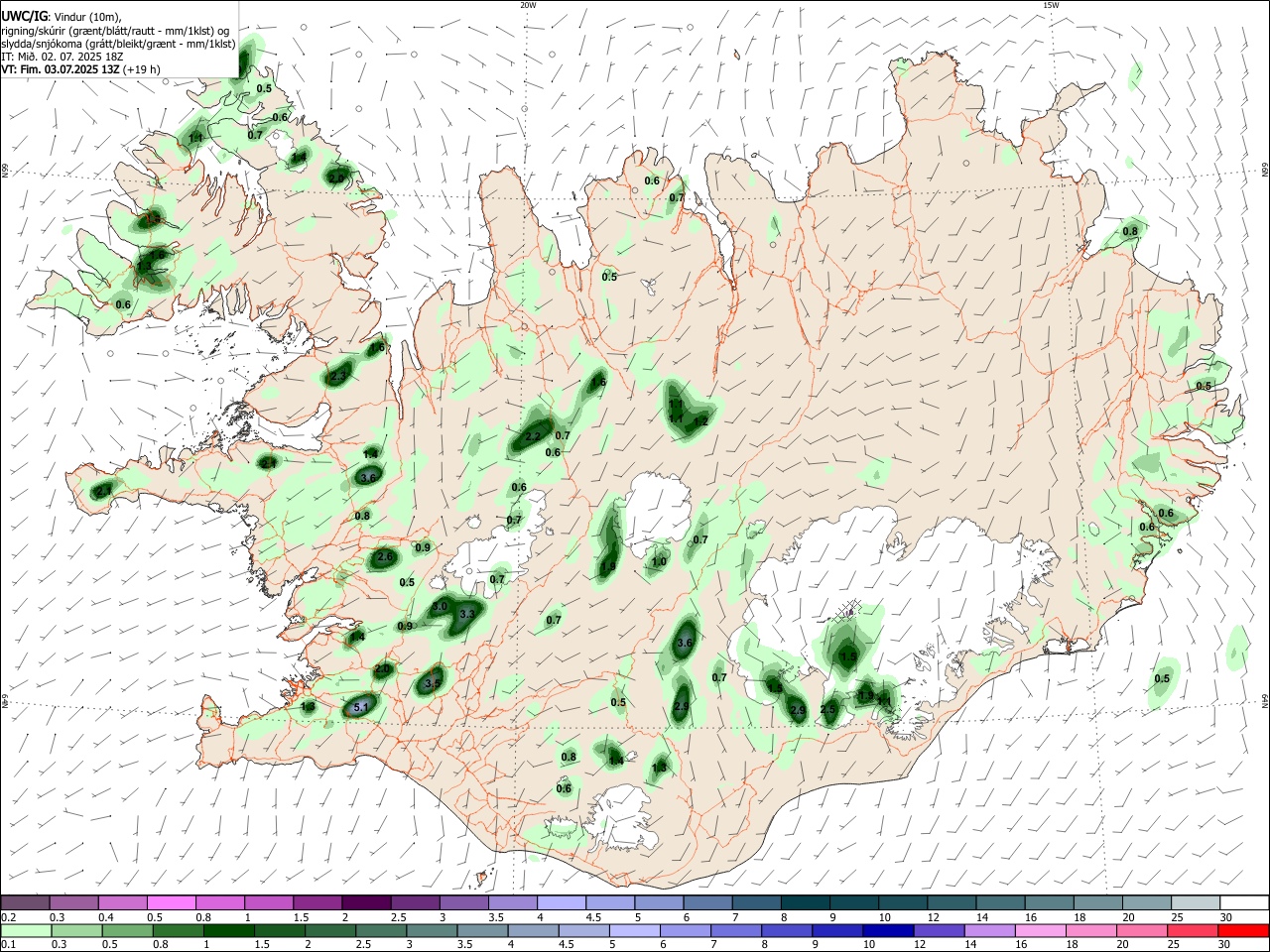Pick the mauve 0.2 mm snow legend swatch
The image size is (1270, 952).
[x=26, y=903]
